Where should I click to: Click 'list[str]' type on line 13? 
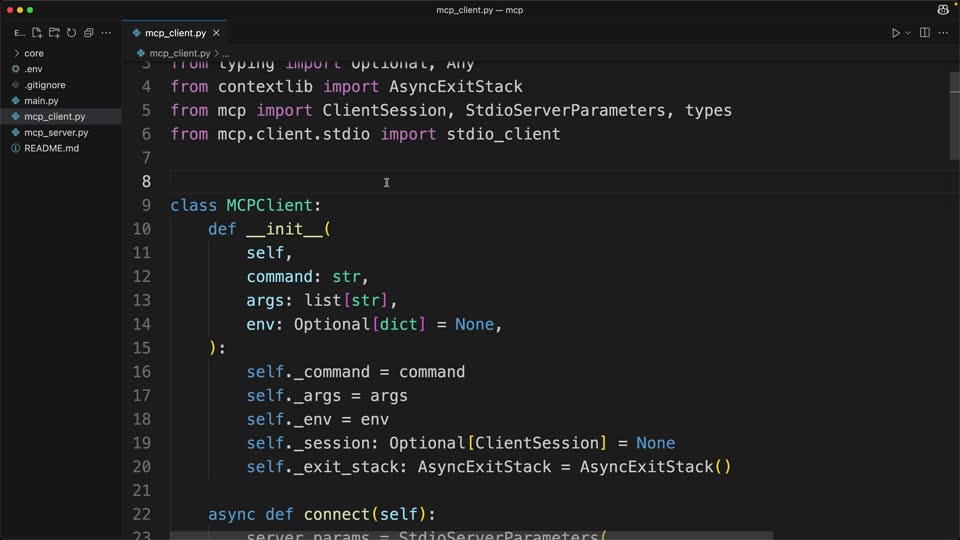pos(346,301)
